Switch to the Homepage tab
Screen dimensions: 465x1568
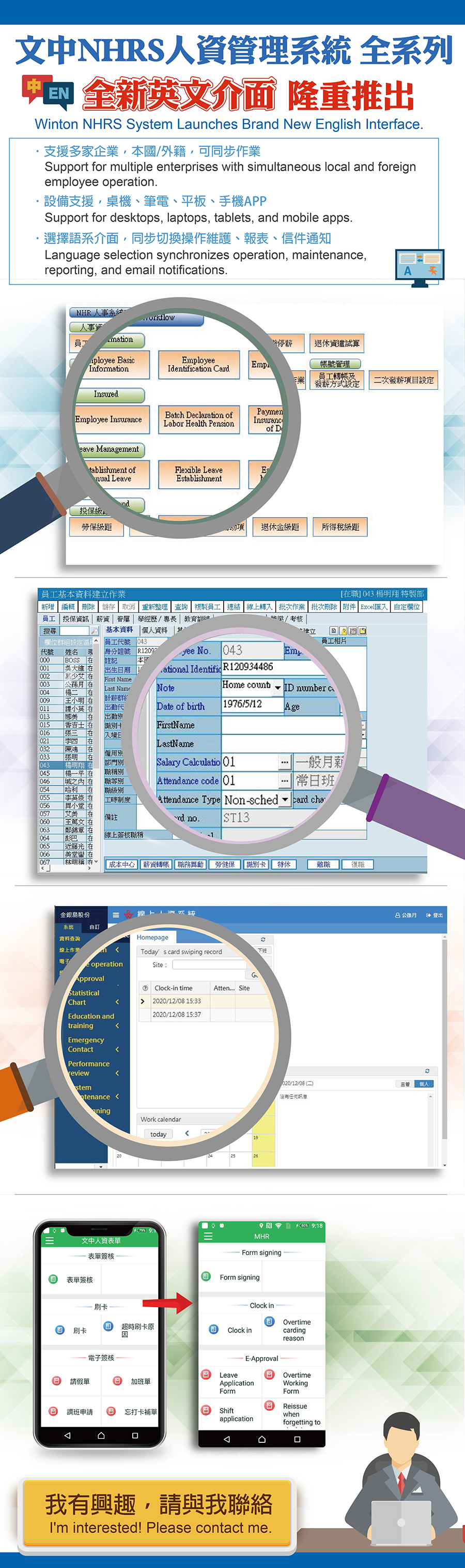pyautogui.click(x=152, y=938)
